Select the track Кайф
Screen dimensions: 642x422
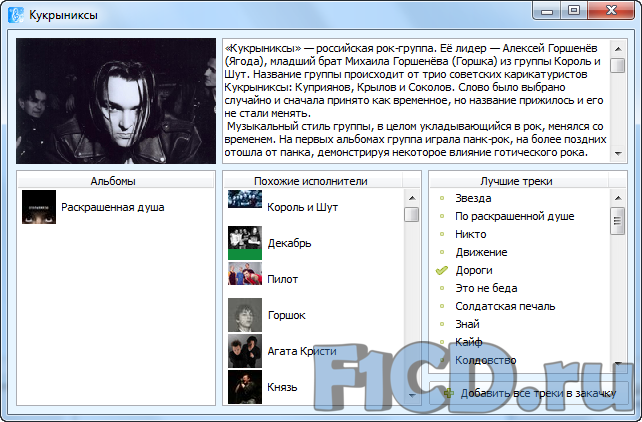coord(468,342)
